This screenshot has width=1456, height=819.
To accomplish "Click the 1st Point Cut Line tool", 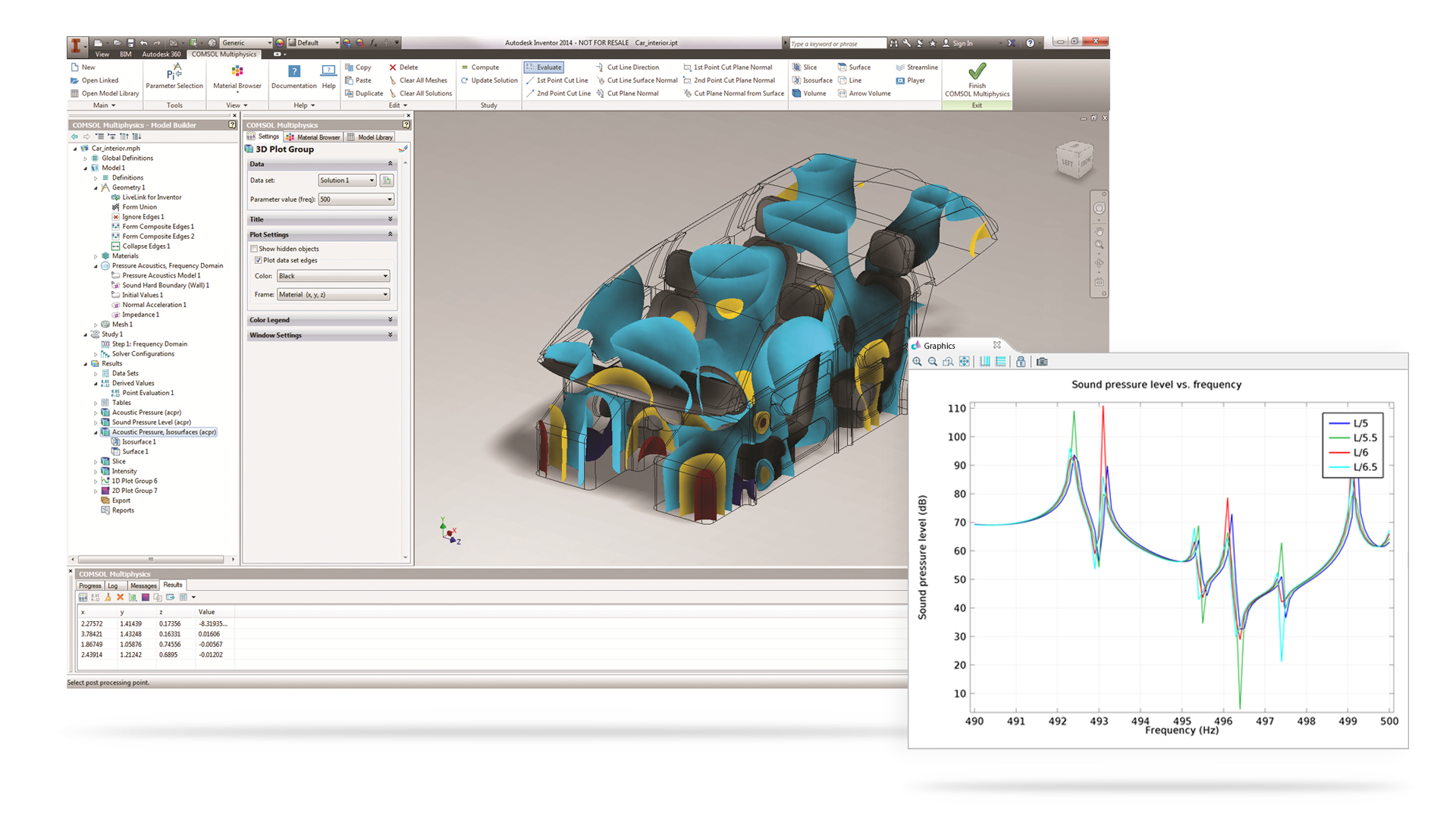I will click(557, 80).
